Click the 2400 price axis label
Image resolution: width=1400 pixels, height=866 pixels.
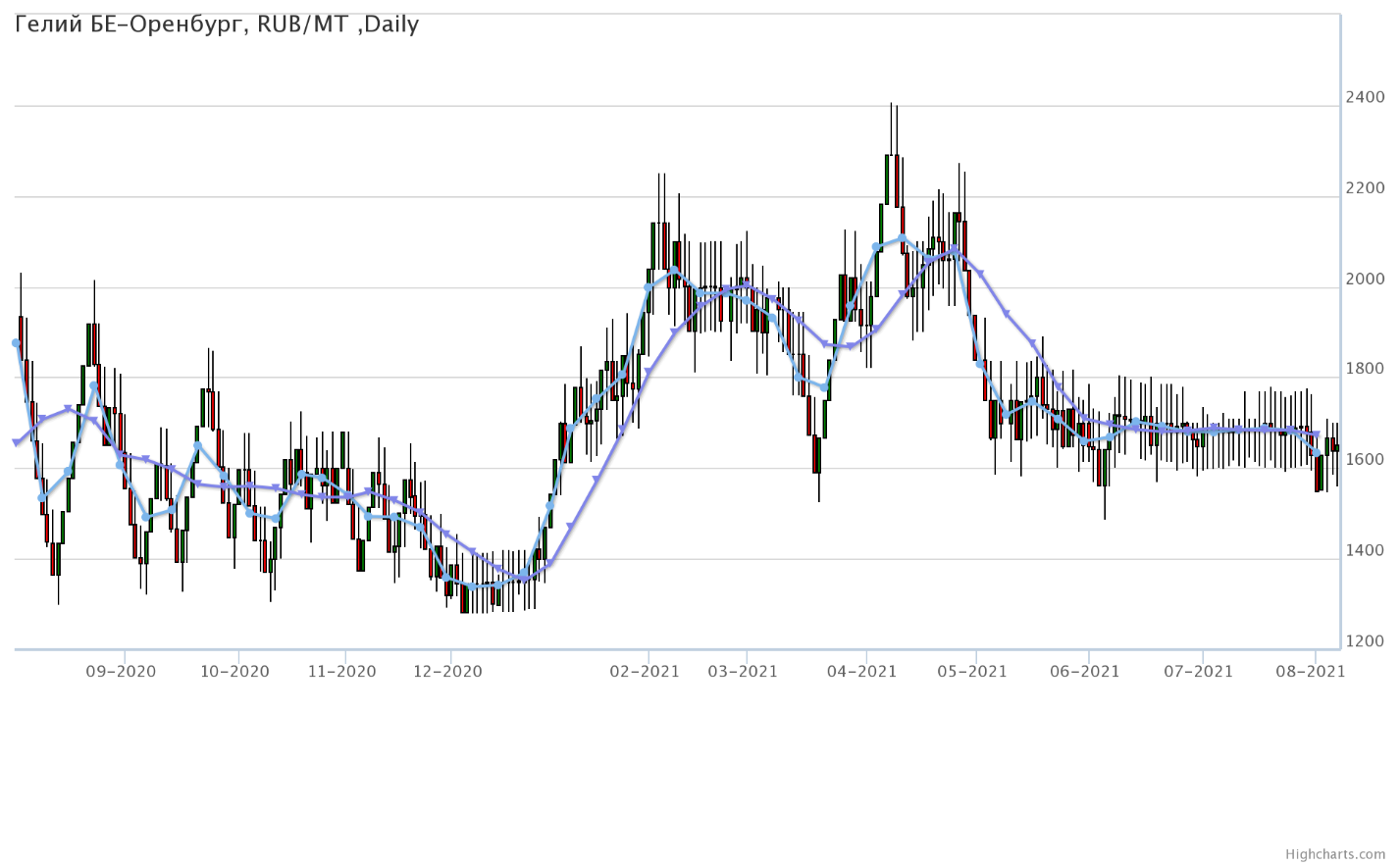pos(1366,97)
